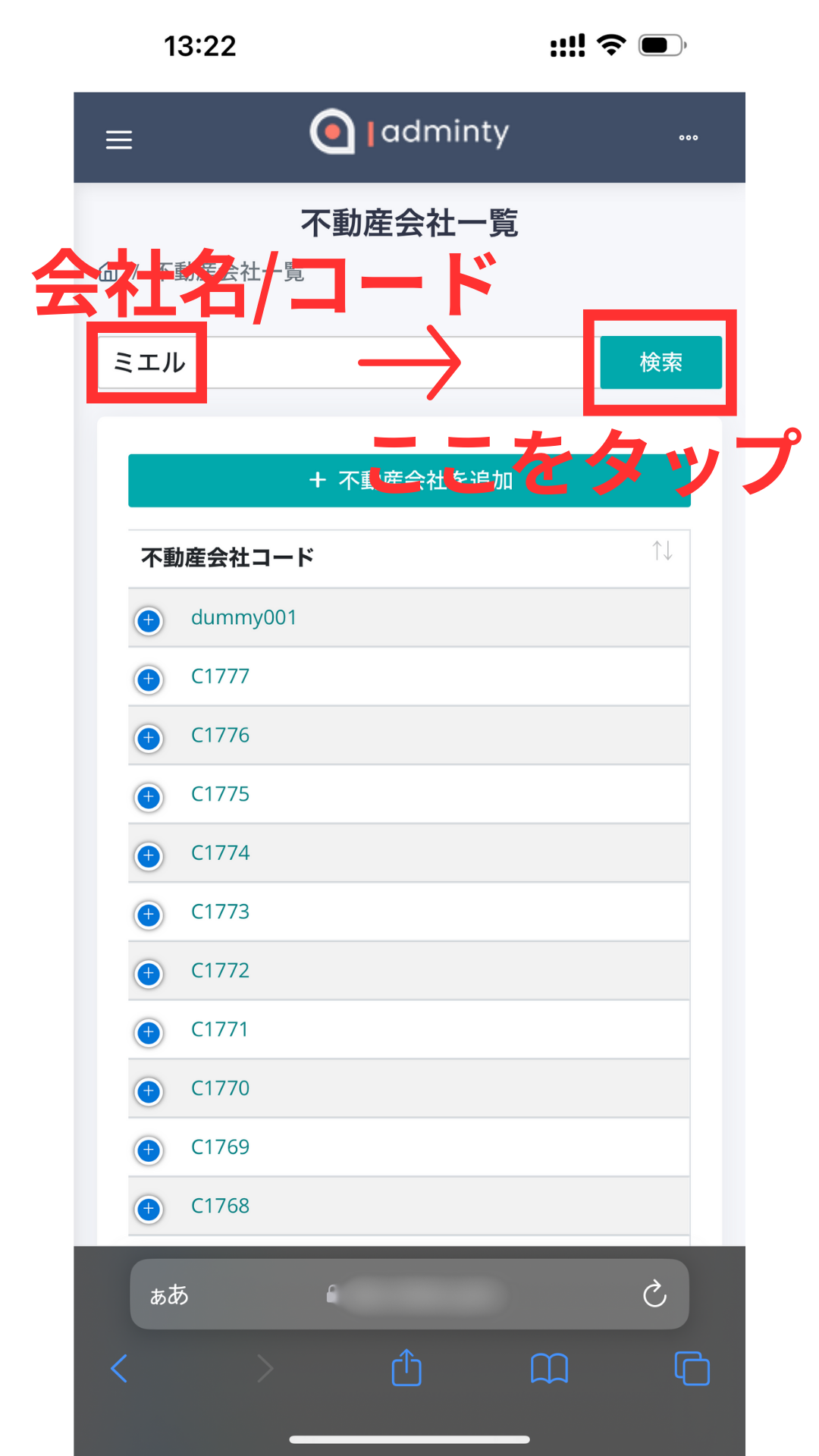Expand the C1770 row details
This screenshot has height=1456, width=819.
point(149,1090)
